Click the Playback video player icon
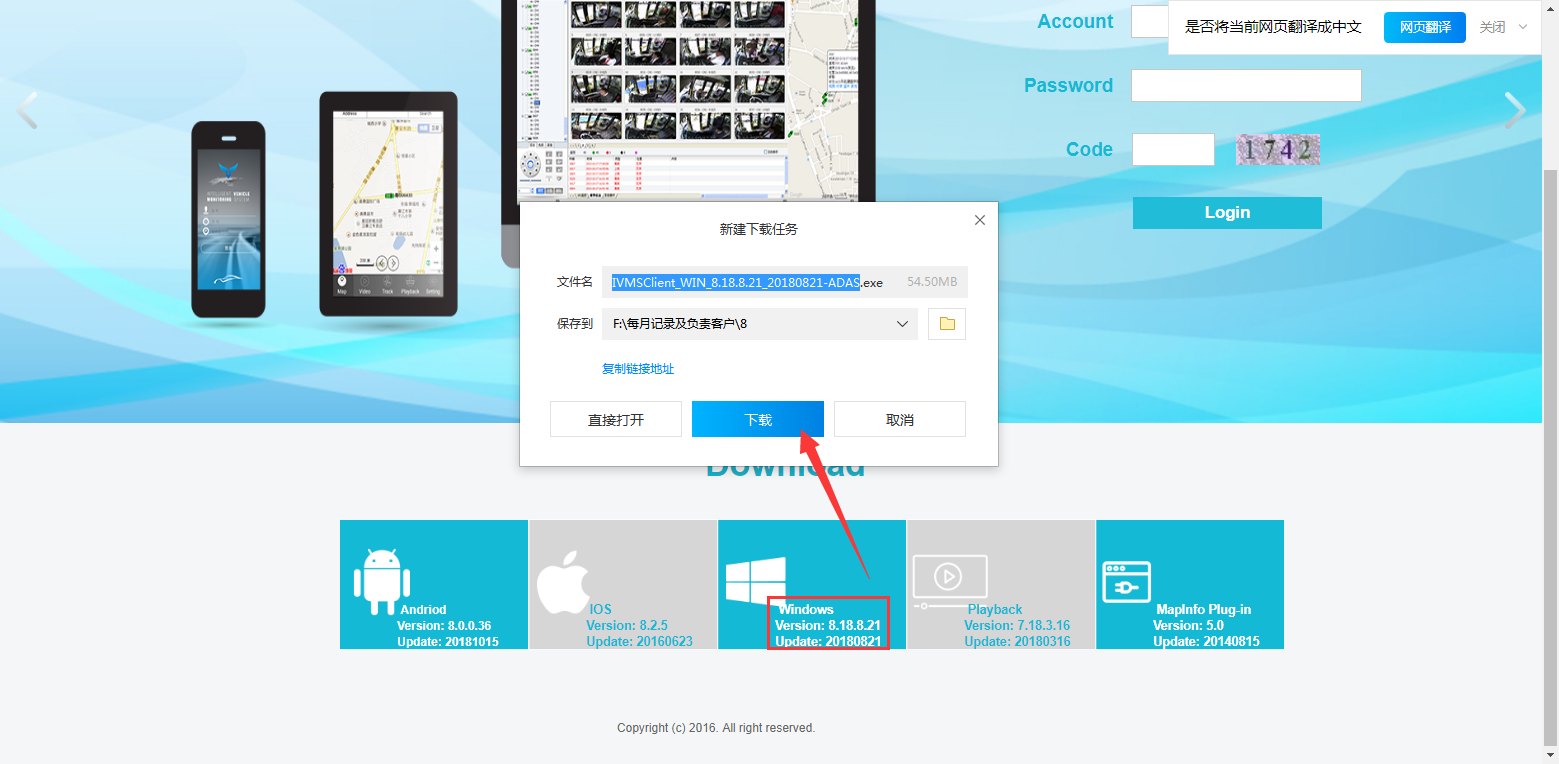 pos(950,582)
